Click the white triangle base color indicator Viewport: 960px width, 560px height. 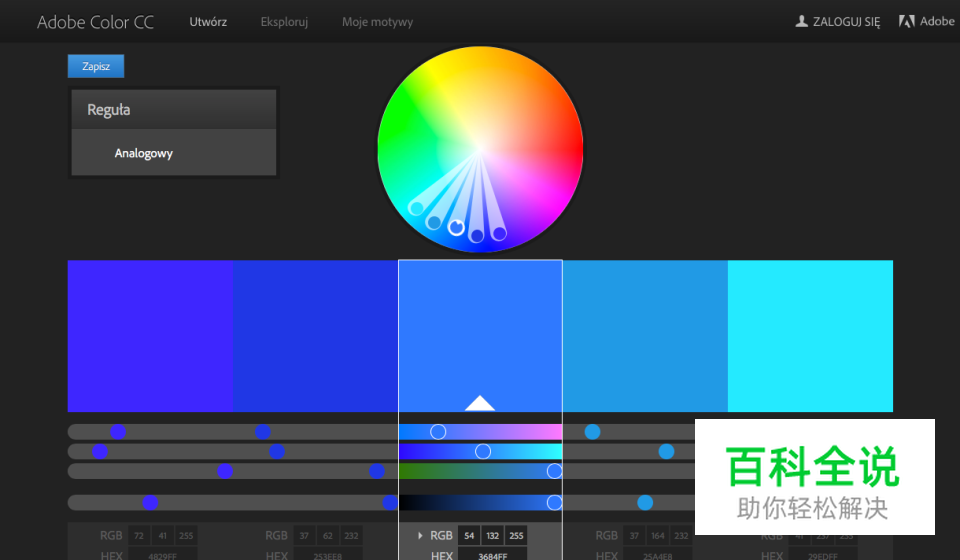click(x=480, y=403)
